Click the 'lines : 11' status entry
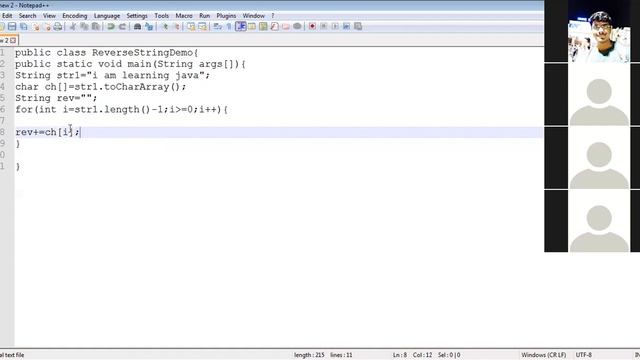This screenshot has height=360, width=640. [x=341, y=355]
